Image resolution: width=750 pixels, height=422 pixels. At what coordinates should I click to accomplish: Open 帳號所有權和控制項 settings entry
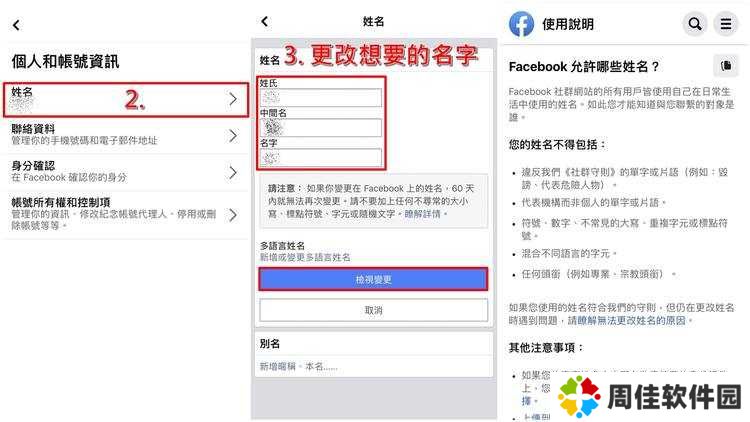point(126,213)
